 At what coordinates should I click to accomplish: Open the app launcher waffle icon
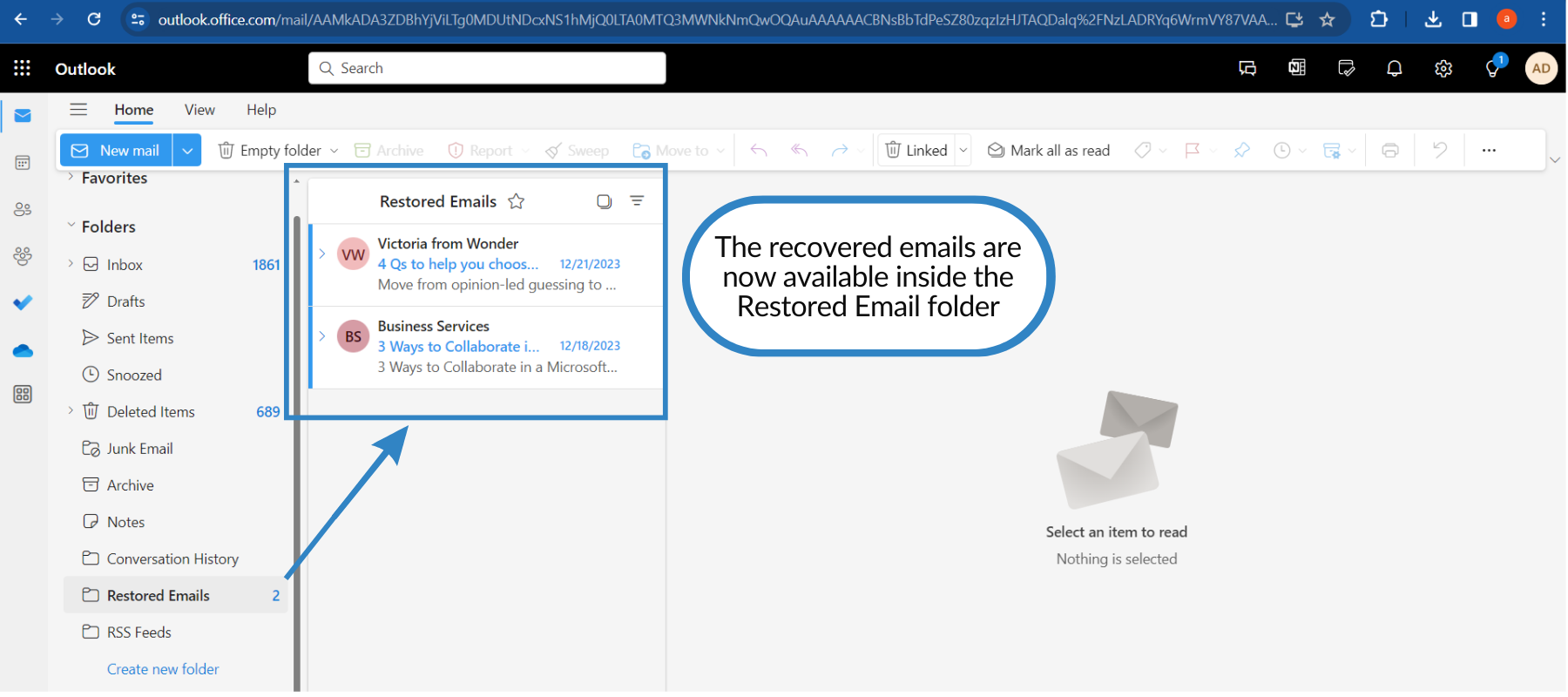[x=23, y=68]
